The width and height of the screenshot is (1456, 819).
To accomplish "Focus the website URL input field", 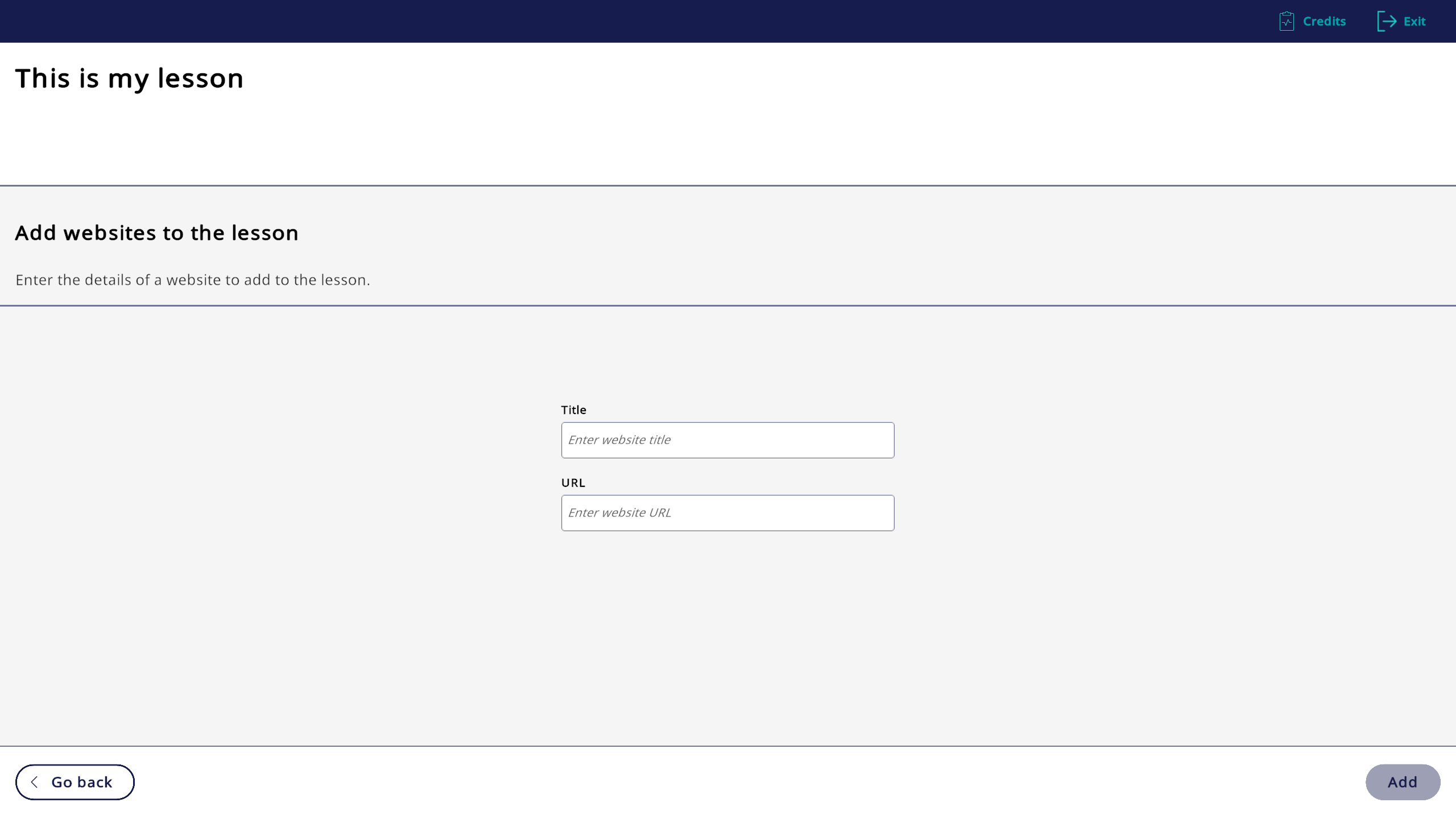I will point(727,513).
